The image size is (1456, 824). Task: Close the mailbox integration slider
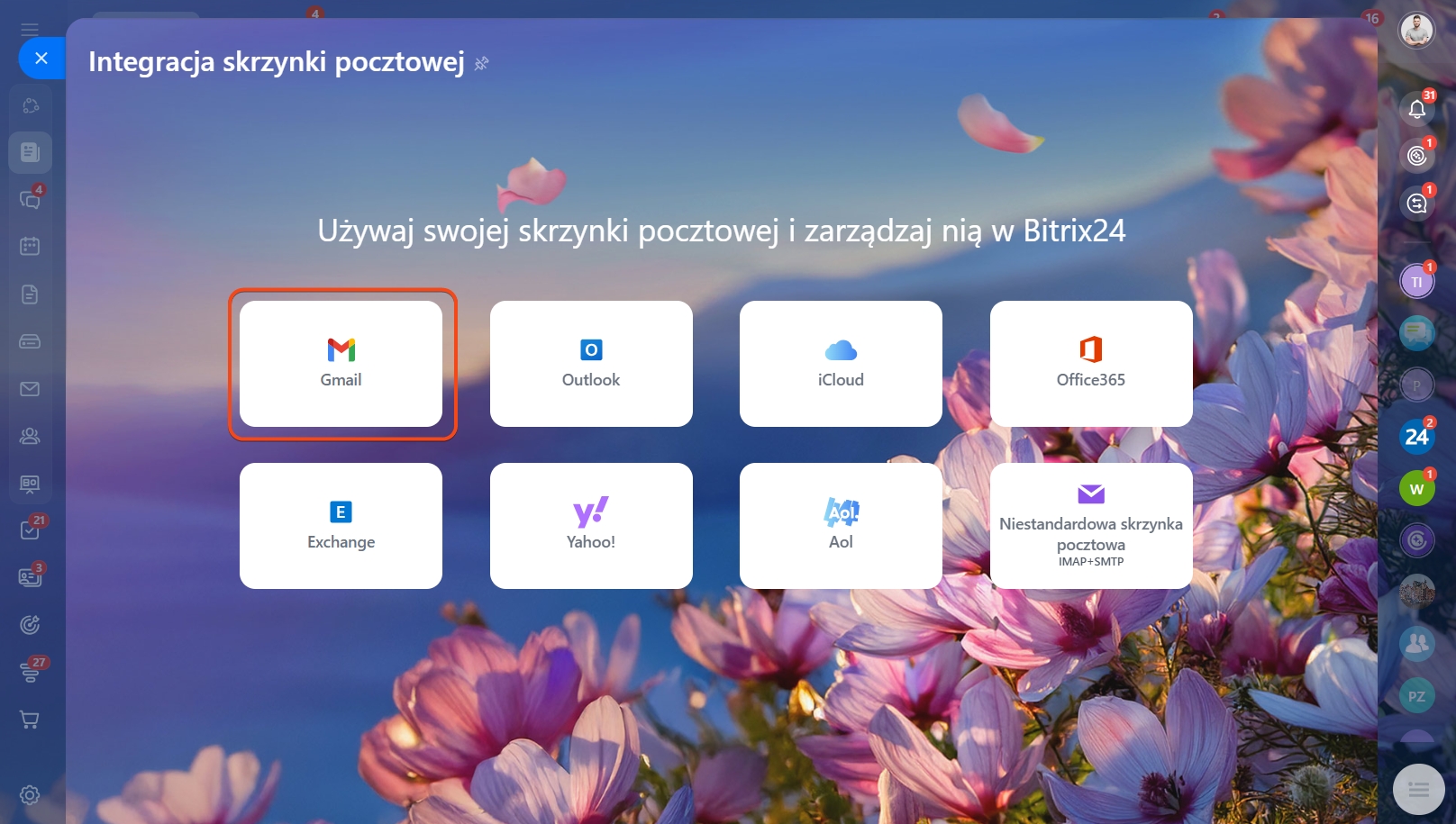click(x=41, y=59)
